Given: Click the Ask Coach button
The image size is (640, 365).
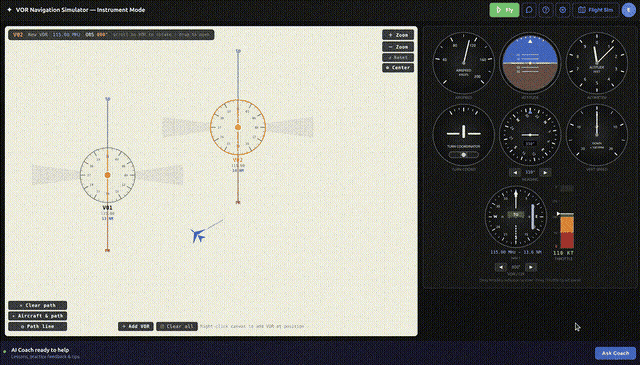Looking at the screenshot, I should (615, 353).
